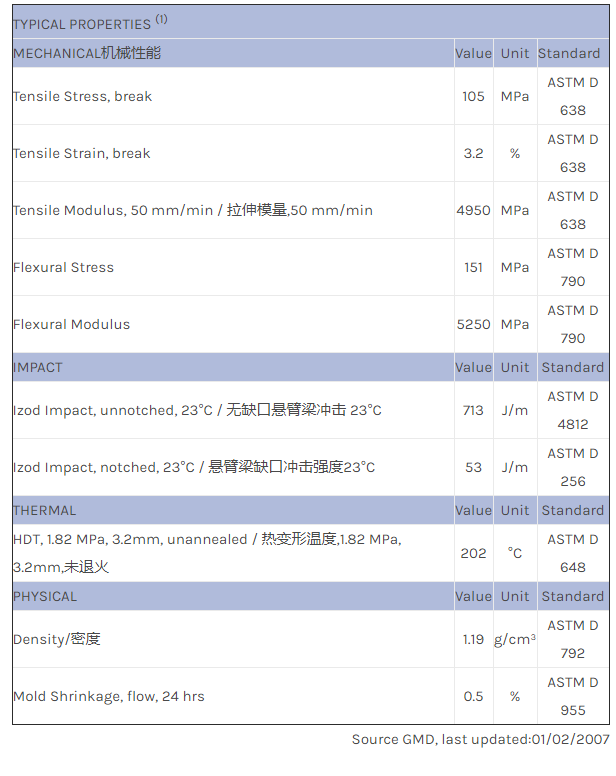Click the THERMAL section header
Viewport: 616px width, 776px height.
[x=45, y=510]
